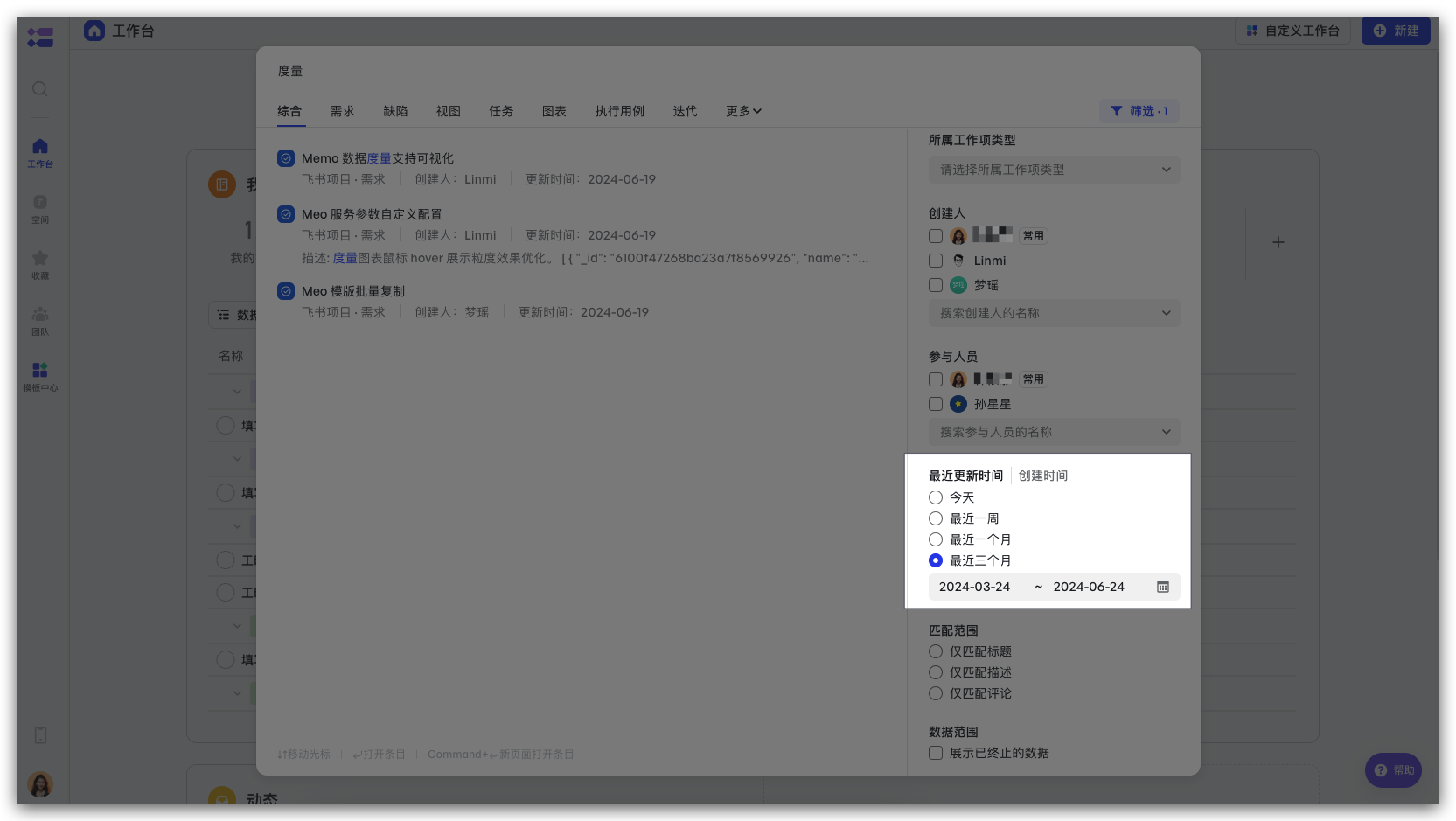Select 仅匹配评论 radio button
The width and height of the screenshot is (1456, 821).
(x=936, y=693)
